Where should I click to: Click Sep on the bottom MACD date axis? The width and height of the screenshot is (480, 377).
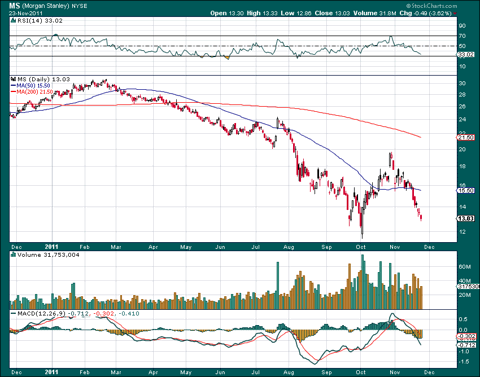(327, 372)
